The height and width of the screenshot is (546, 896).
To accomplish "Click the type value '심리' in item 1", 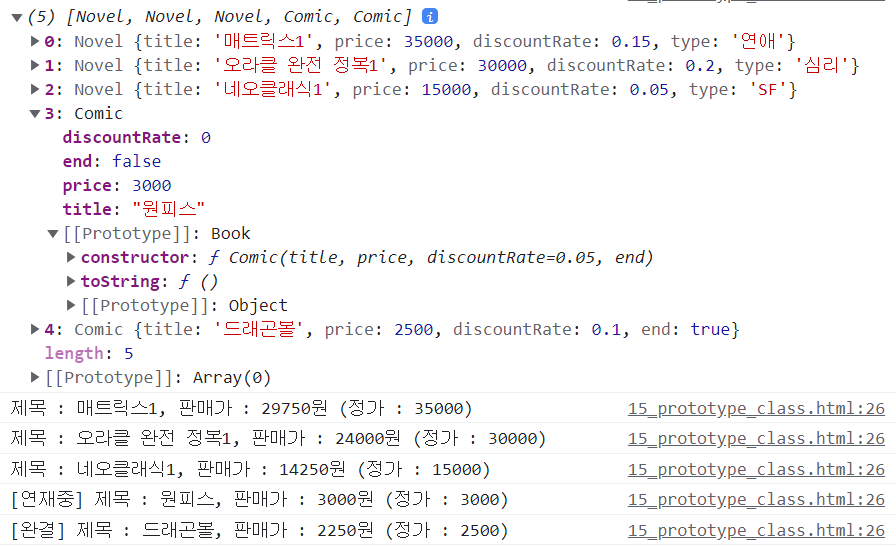I will point(822,65).
